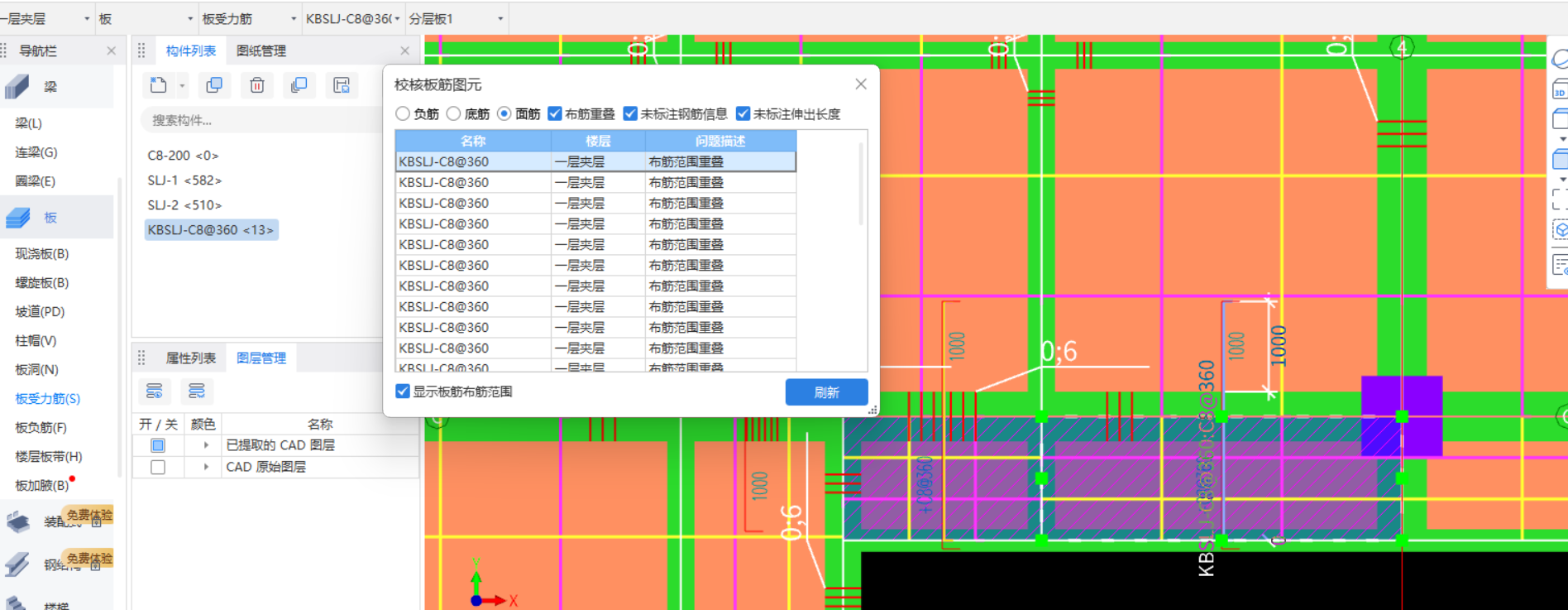Close the 构件列表 component list panel
This screenshot has width=1568, height=610.
(x=404, y=50)
